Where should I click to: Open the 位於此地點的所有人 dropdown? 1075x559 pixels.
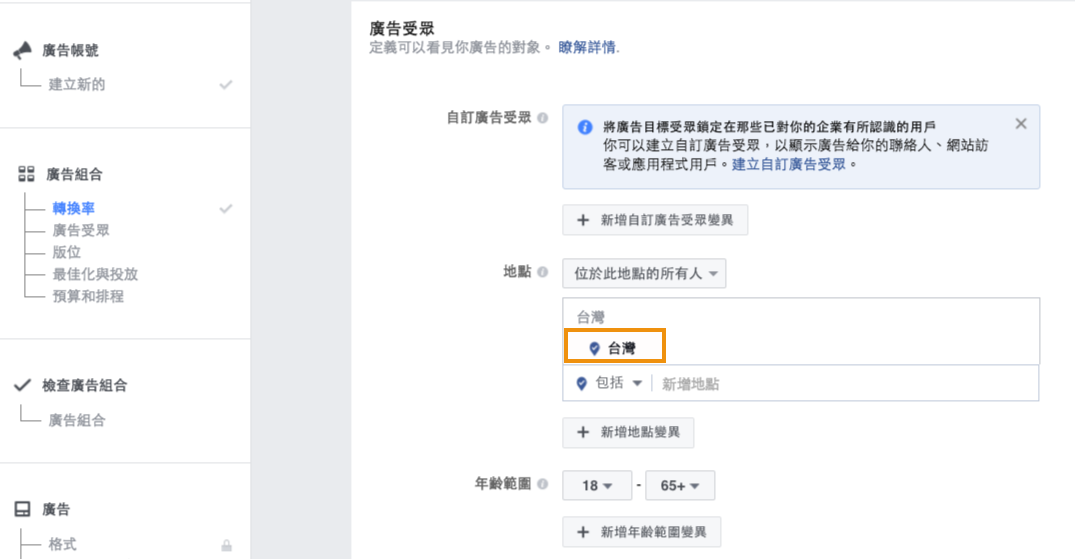coord(644,273)
